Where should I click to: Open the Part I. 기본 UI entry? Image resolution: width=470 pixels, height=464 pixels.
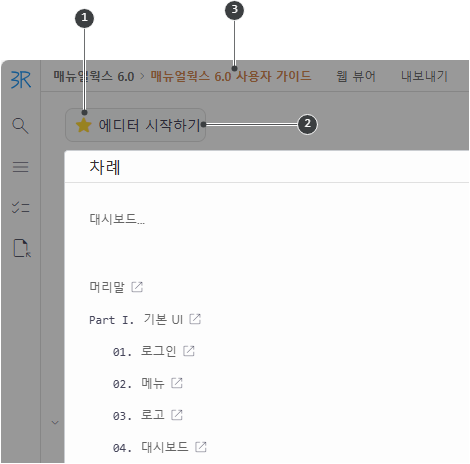[x=136, y=319]
